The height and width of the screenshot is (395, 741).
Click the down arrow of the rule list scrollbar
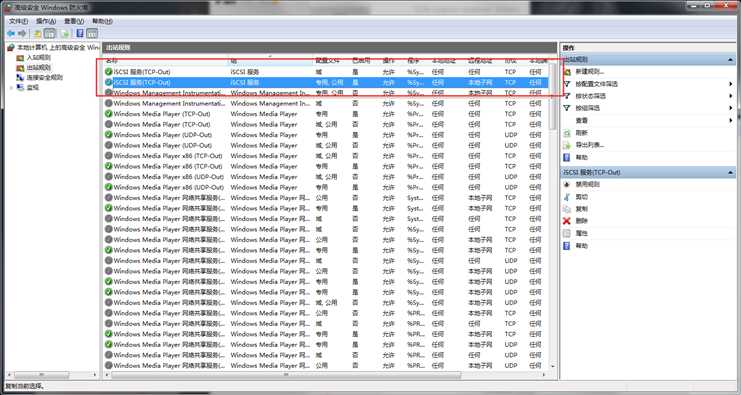553,366
